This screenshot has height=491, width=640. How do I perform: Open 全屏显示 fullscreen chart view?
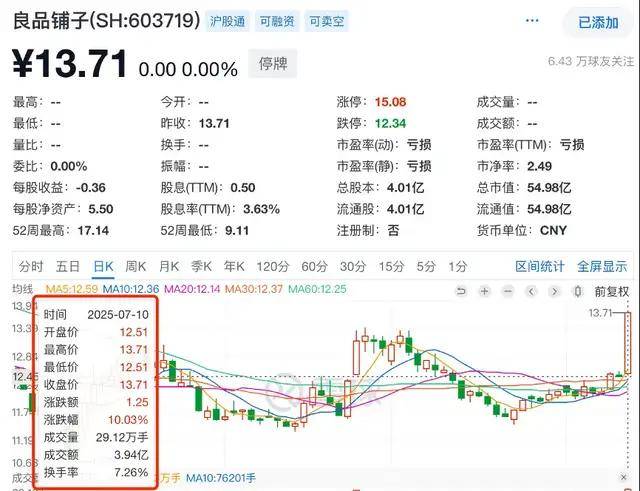(602, 267)
